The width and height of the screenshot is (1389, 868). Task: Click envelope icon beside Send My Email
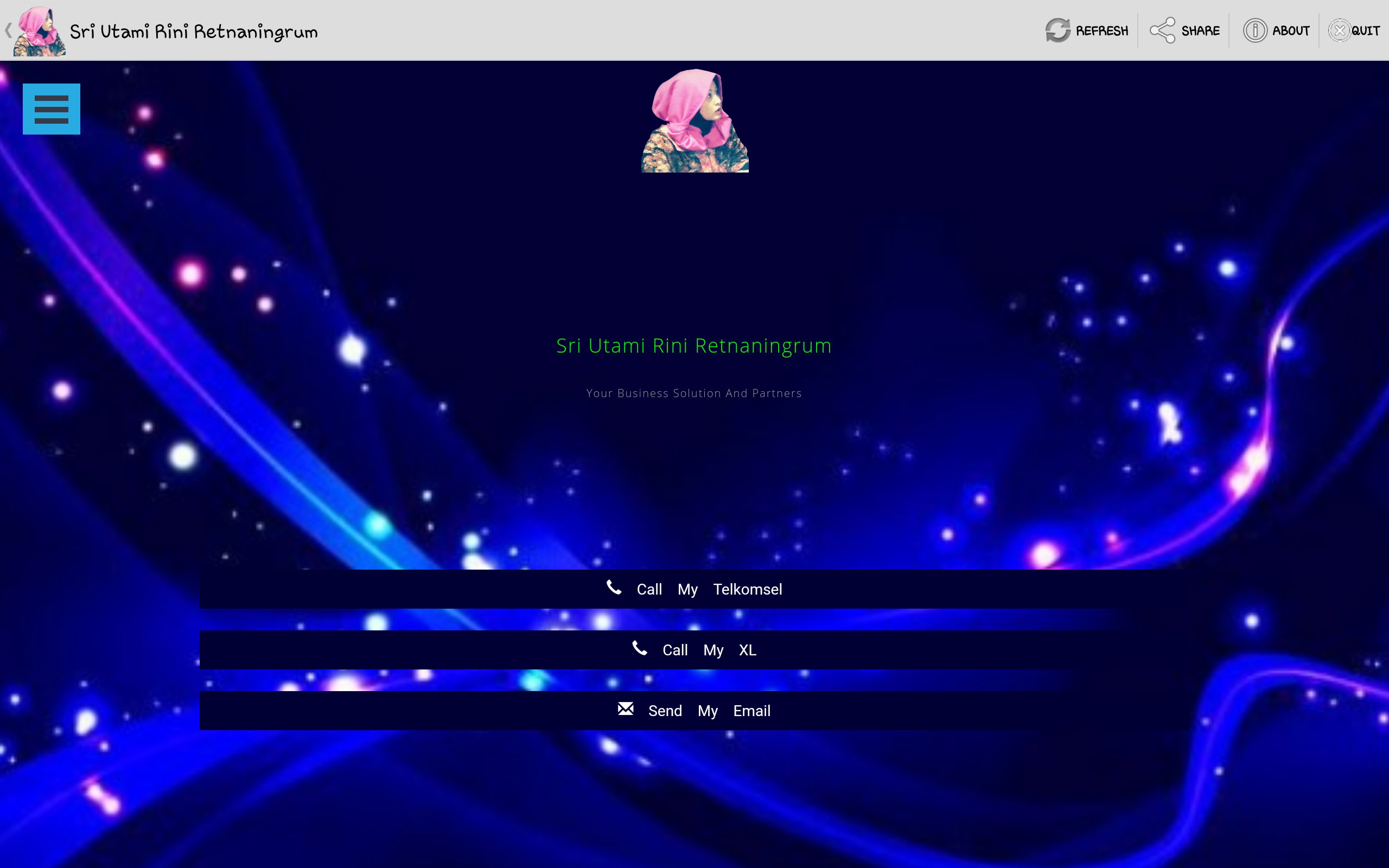tap(625, 709)
